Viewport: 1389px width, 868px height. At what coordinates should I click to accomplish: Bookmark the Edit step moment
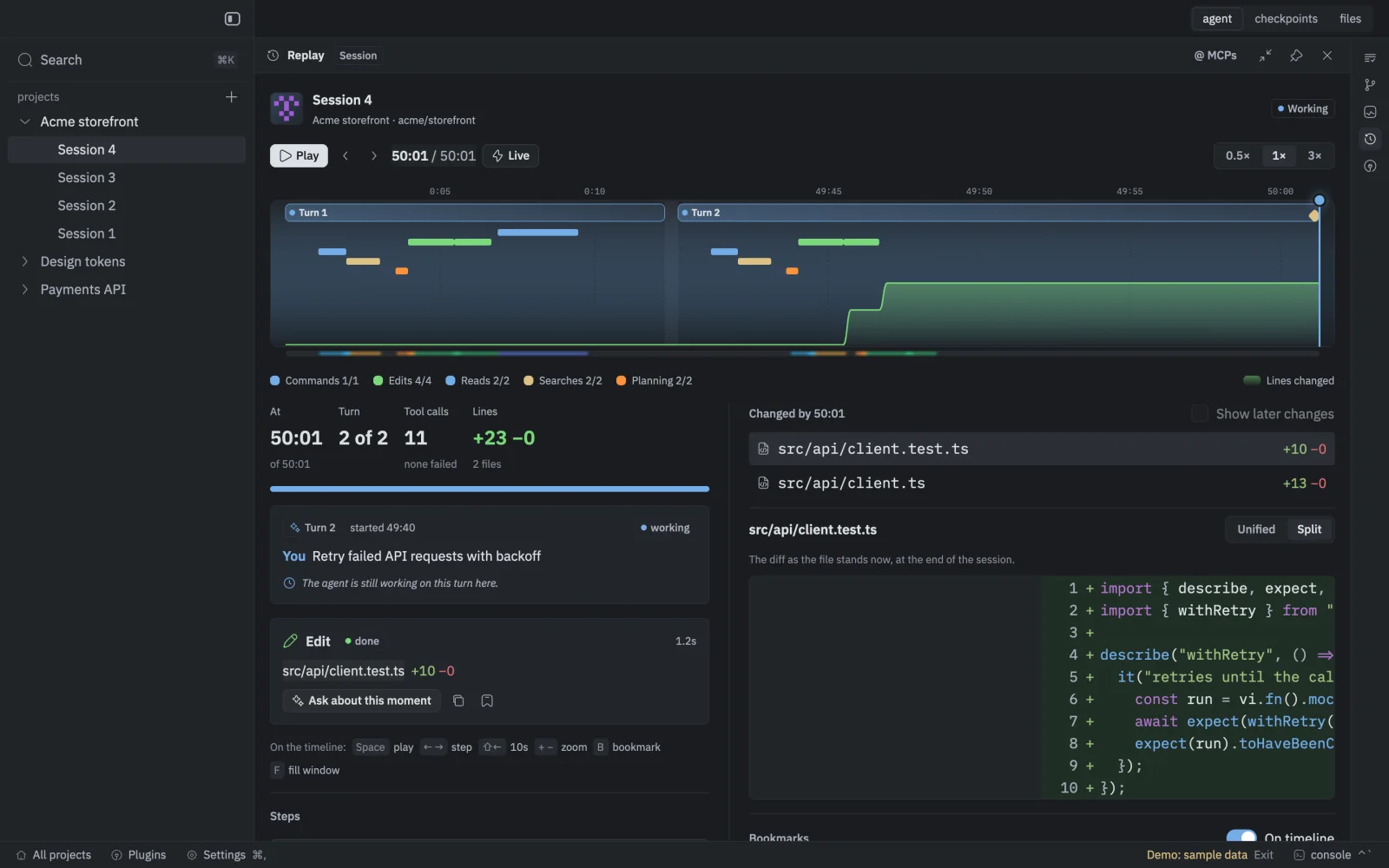point(487,700)
